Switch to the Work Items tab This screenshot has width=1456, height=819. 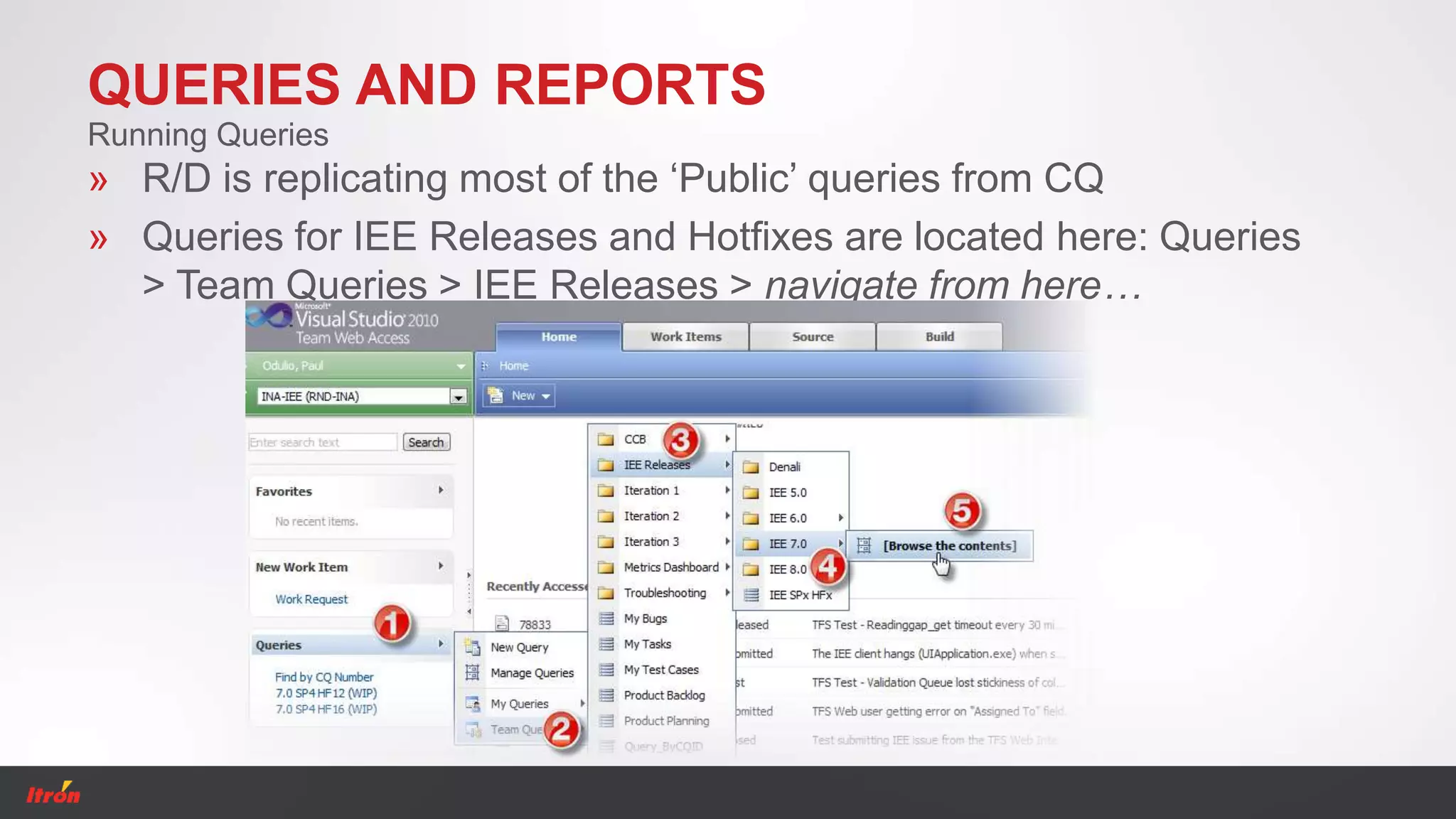click(x=685, y=337)
